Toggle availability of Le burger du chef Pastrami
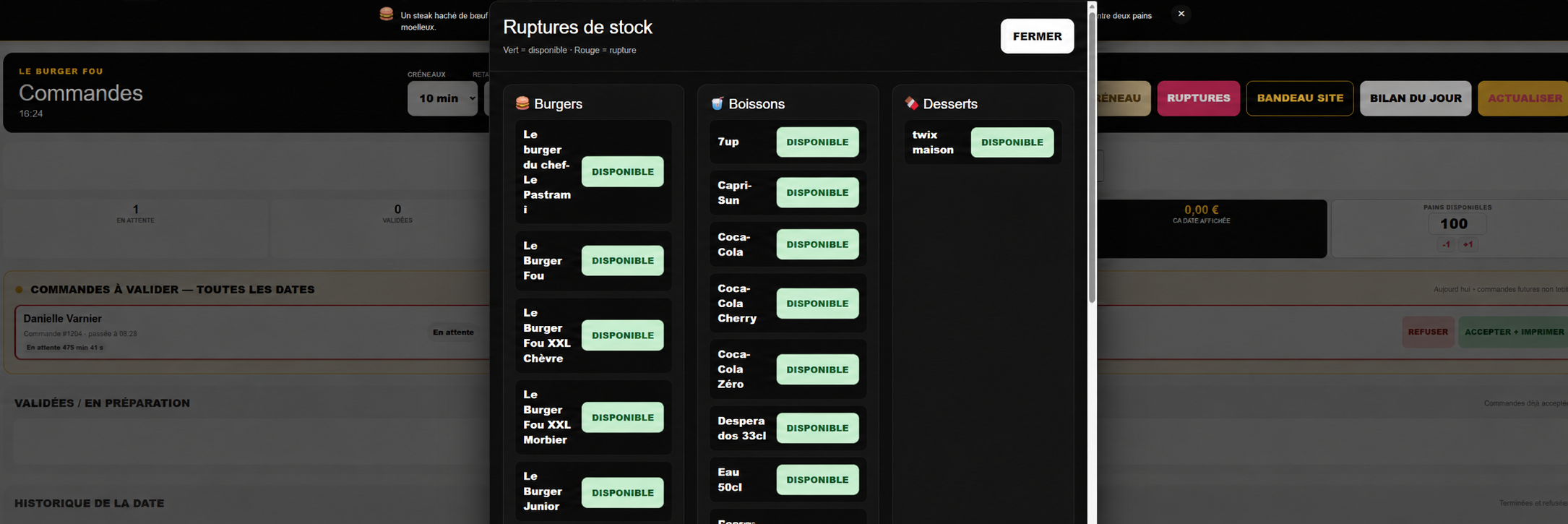1568x524 pixels. point(622,172)
